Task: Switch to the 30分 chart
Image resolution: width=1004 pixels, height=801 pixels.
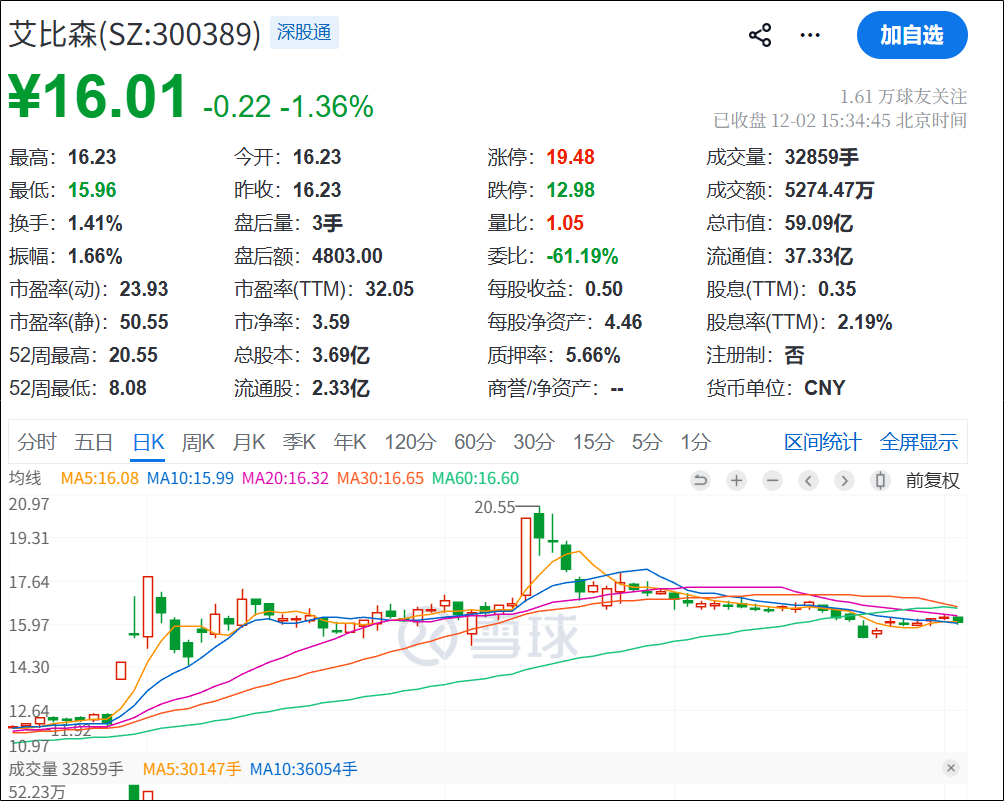Action: point(534,442)
